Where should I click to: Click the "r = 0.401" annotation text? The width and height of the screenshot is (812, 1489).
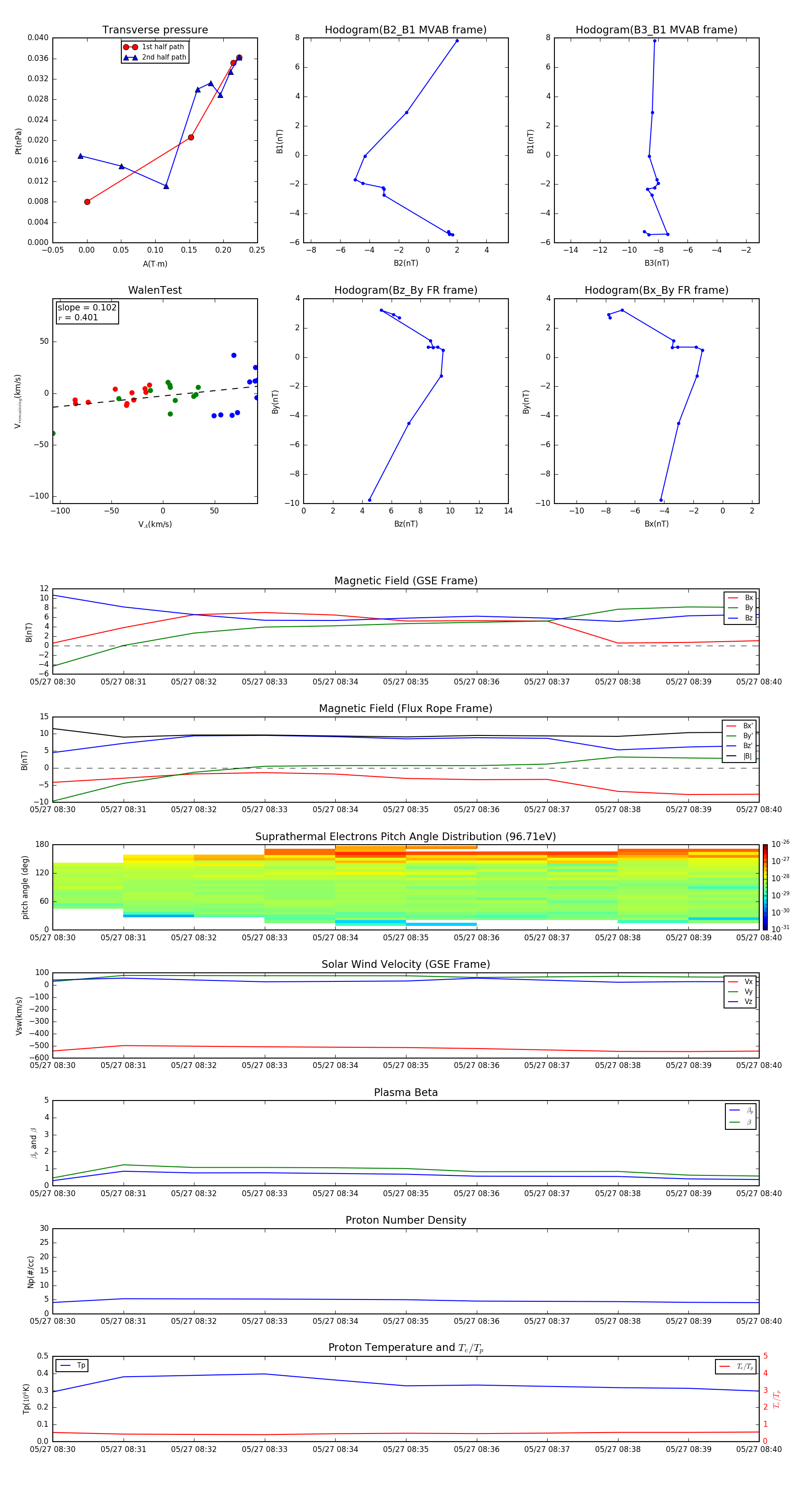(78, 317)
